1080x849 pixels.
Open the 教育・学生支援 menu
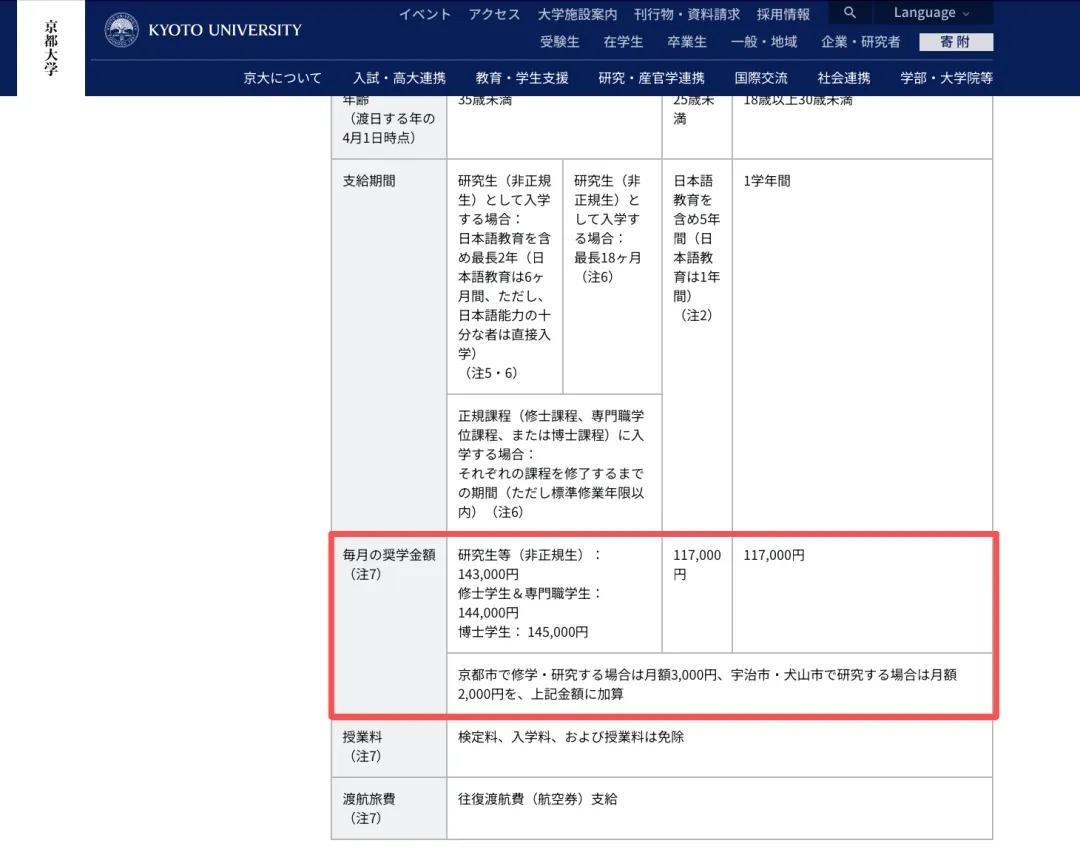tap(522, 78)
